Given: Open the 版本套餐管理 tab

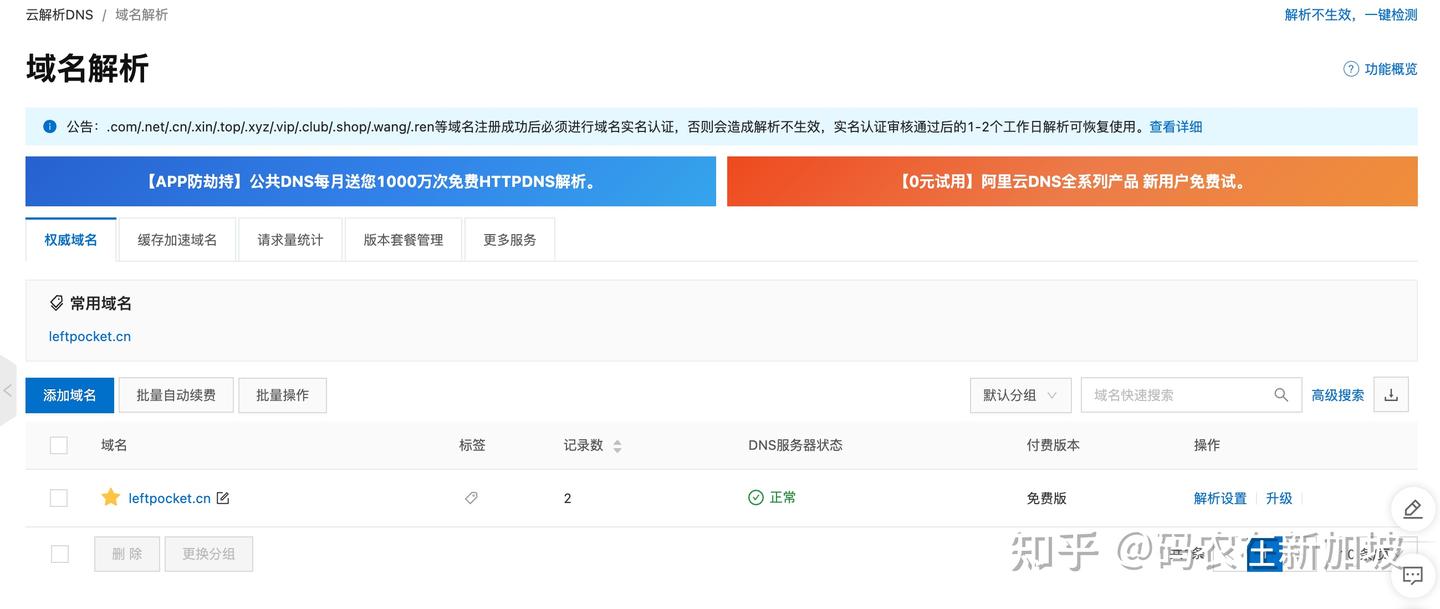Looking at the screenshot, I should pyautogui.click(x=403, y=240).
